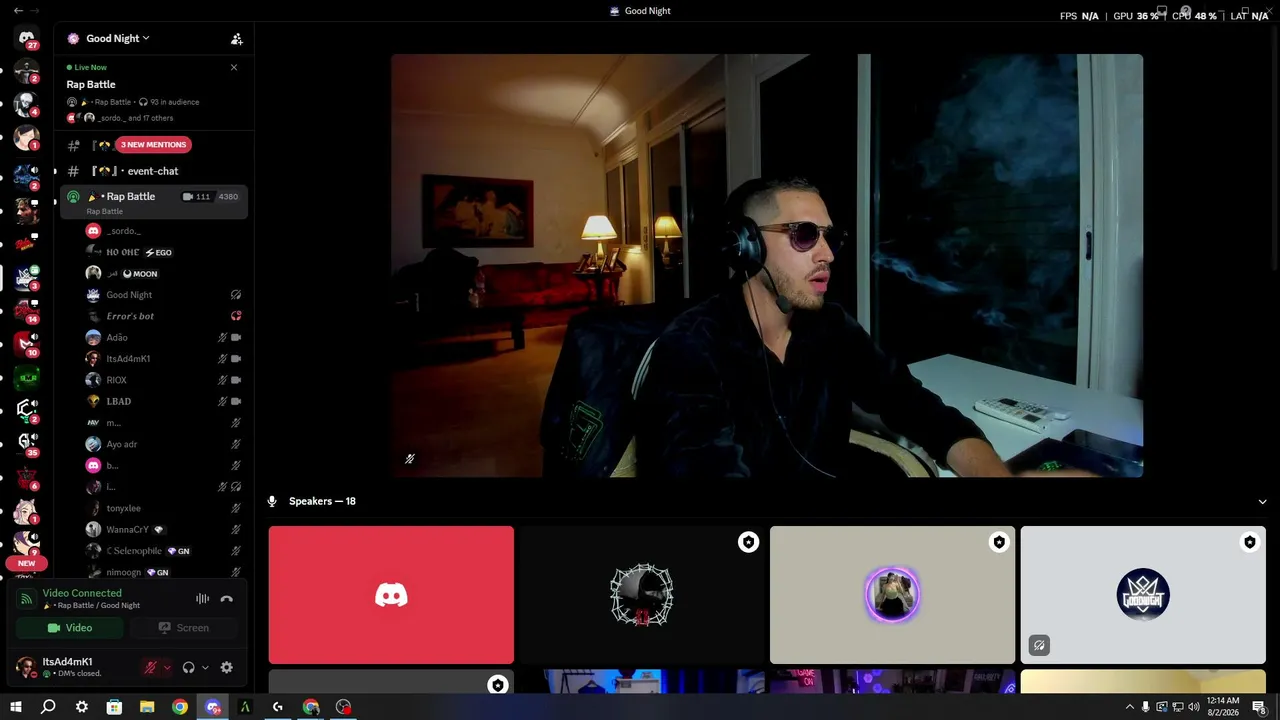Viewport: 1280px width, 720px height.
Task: Click deafened icon on Goodnight logo tile
Action: [1039, 645]
